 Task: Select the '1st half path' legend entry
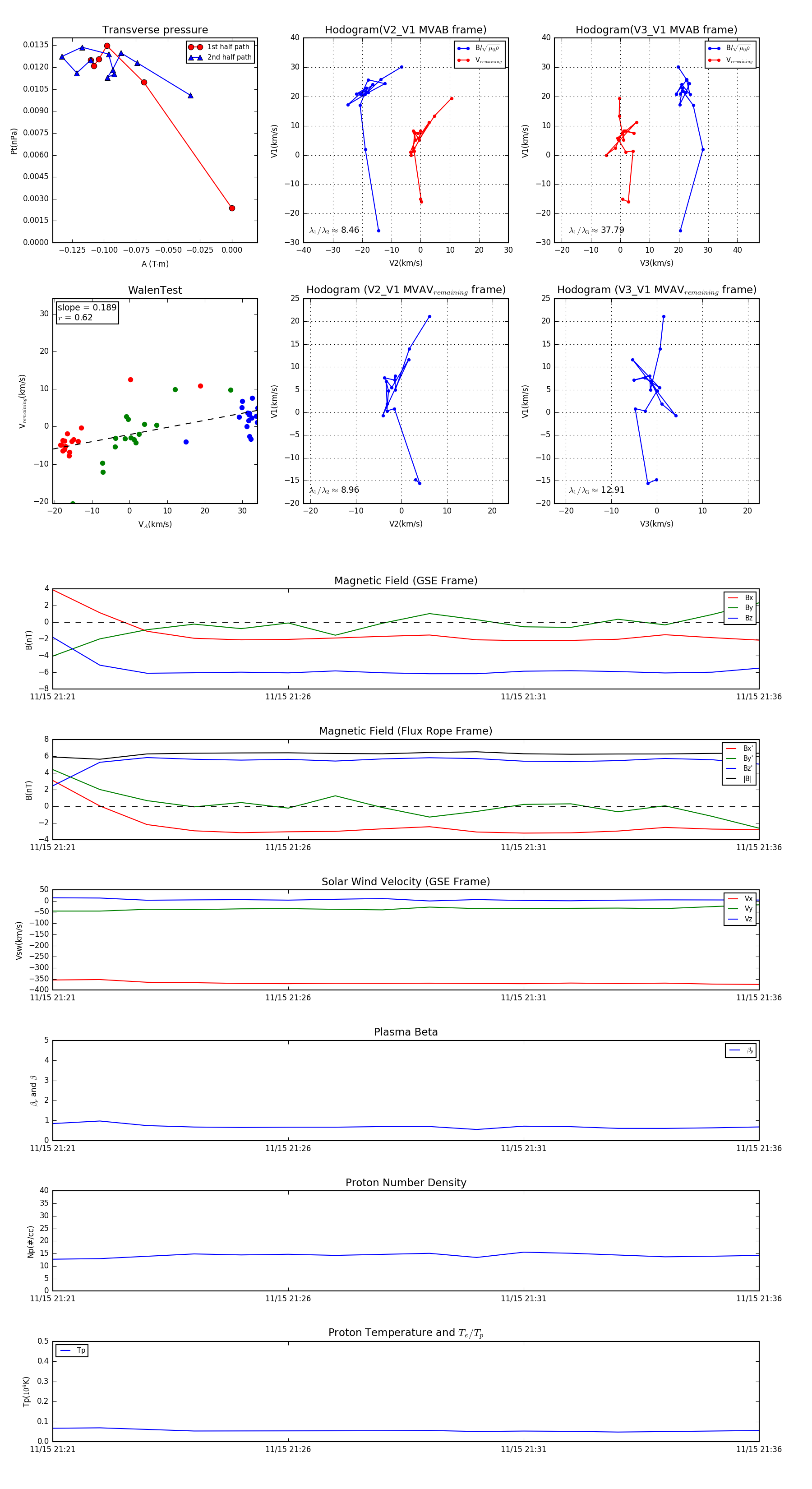[x=220, y=47]
